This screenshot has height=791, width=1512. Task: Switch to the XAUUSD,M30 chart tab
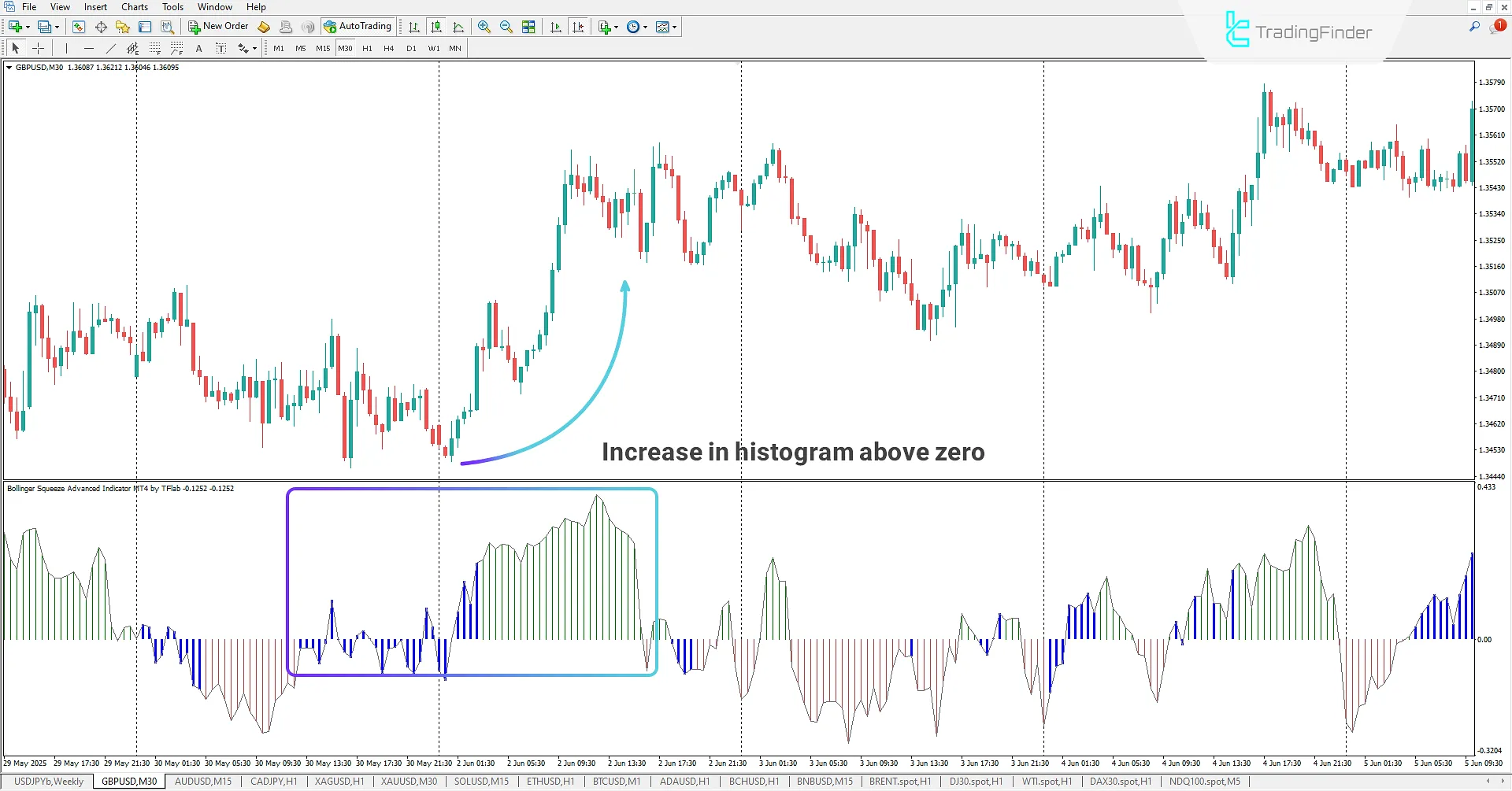[x=409, y=781]
